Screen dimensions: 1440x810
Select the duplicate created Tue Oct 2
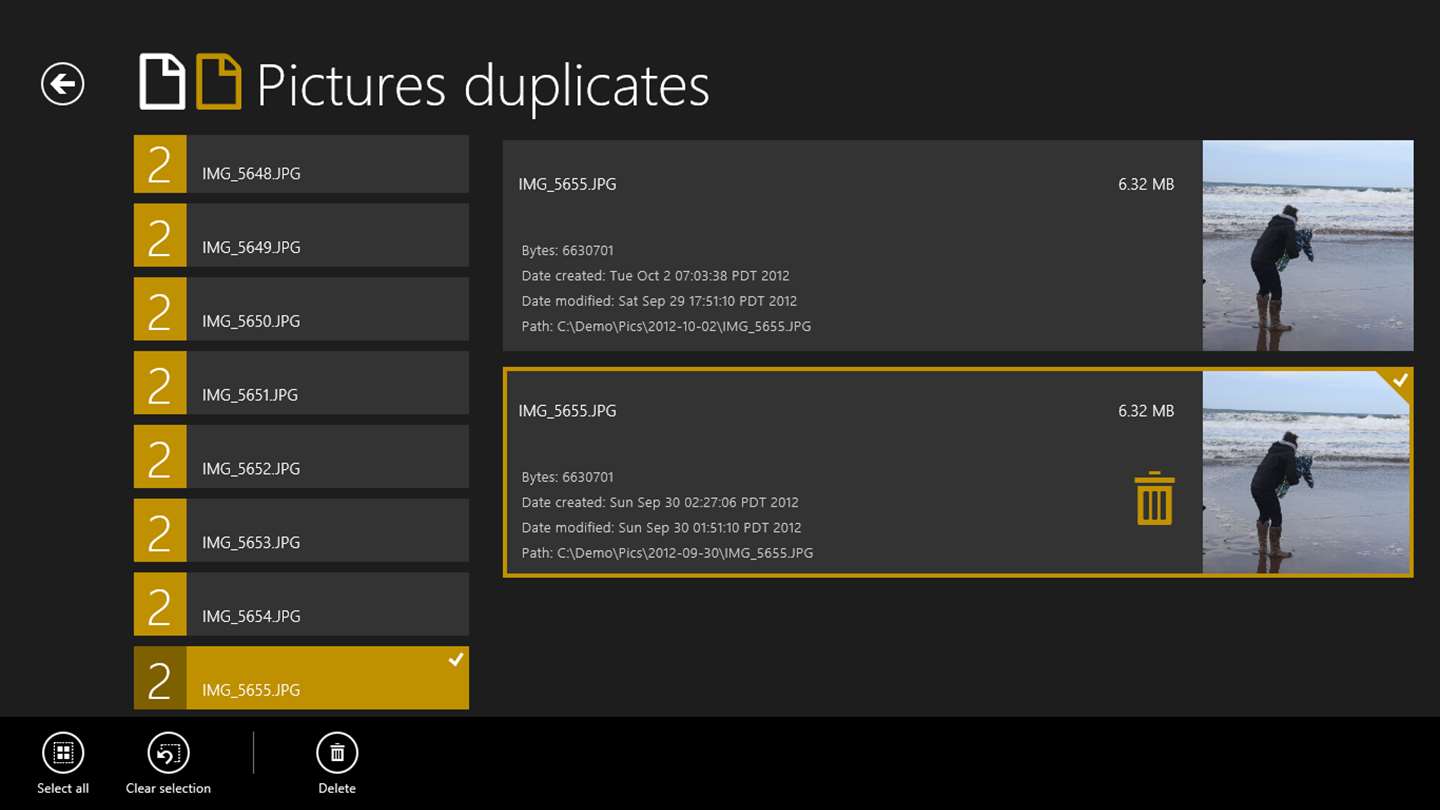pyautogui.click(x=850, y=246)
